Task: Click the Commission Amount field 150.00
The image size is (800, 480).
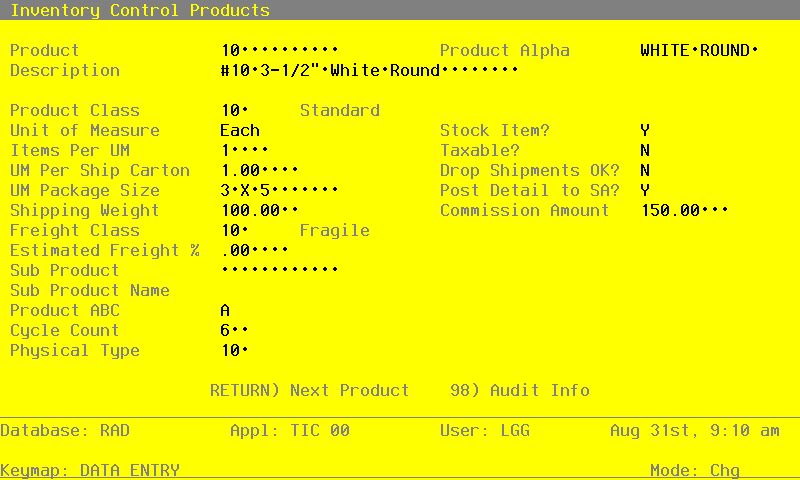Action: pyautogui.click(x=684, y=210)
